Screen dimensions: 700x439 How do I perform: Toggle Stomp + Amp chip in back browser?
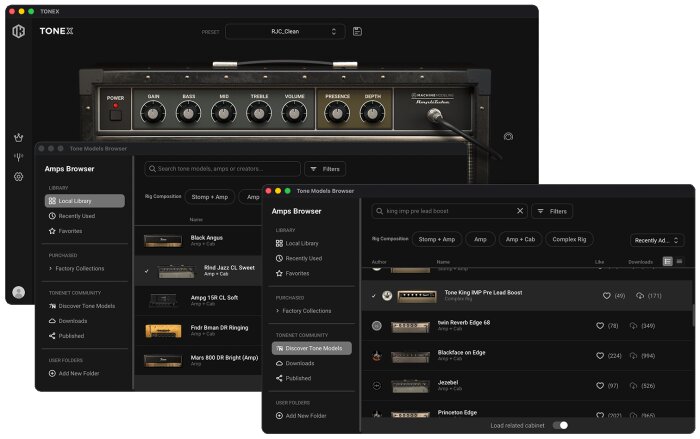pos(209,197)
